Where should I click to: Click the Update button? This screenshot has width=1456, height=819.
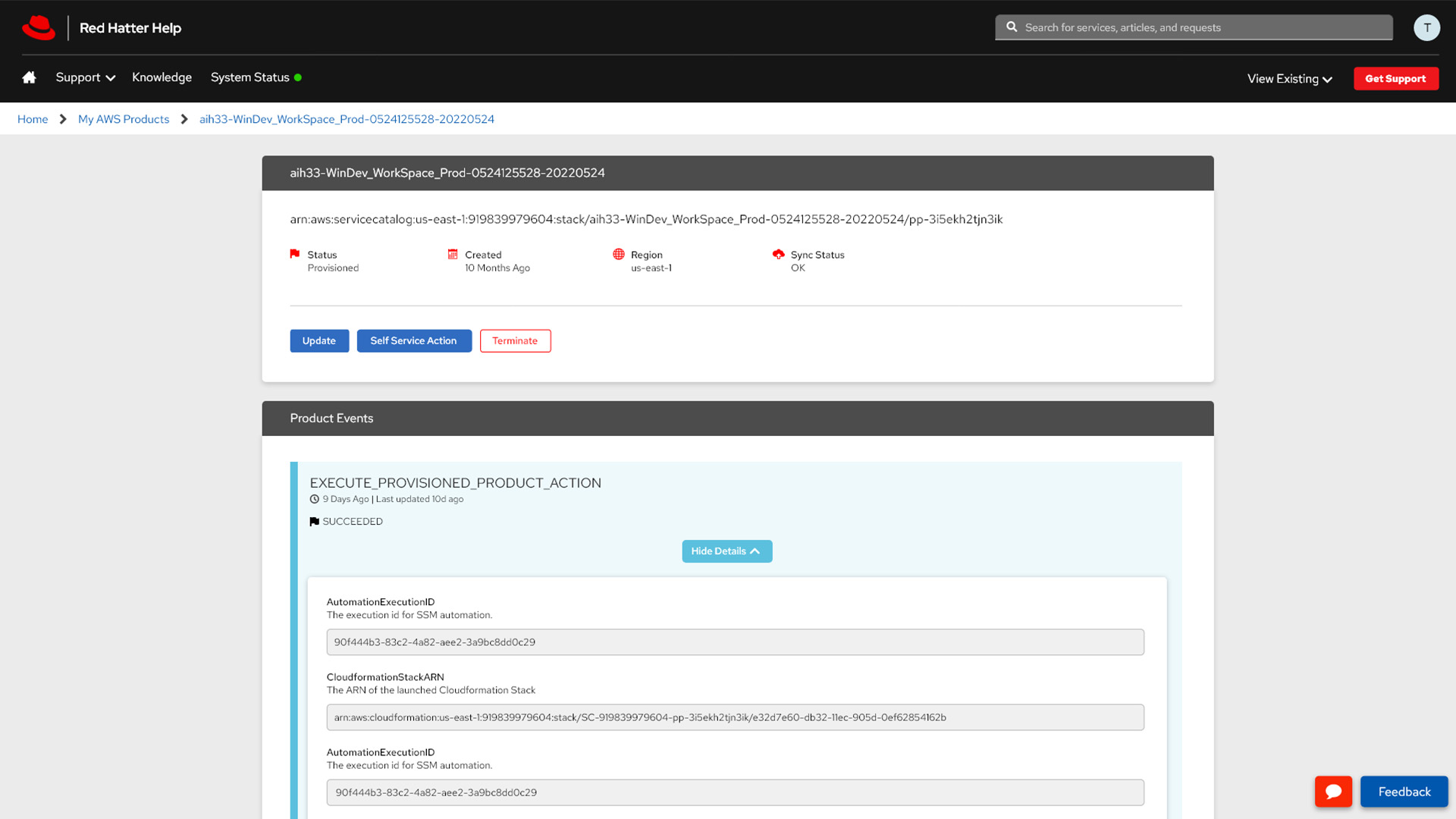coord(319,340)
